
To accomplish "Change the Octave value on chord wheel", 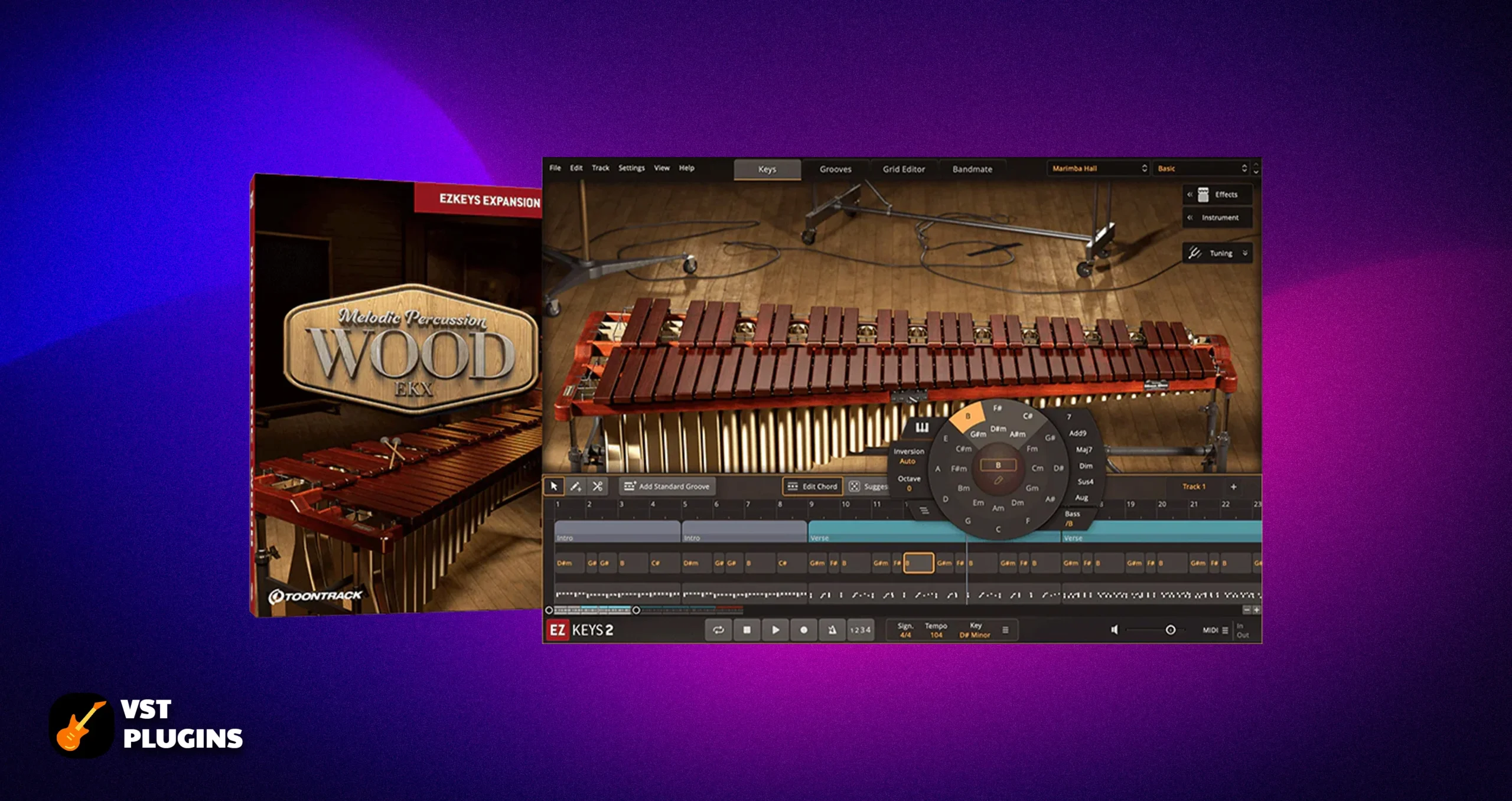I will pos(909,488).
